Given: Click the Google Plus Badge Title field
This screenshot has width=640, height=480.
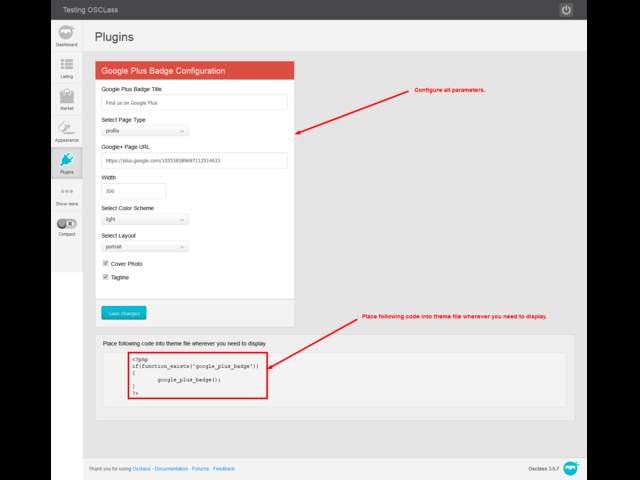Looking at the screenshot, I should click(x=194, y=102).
